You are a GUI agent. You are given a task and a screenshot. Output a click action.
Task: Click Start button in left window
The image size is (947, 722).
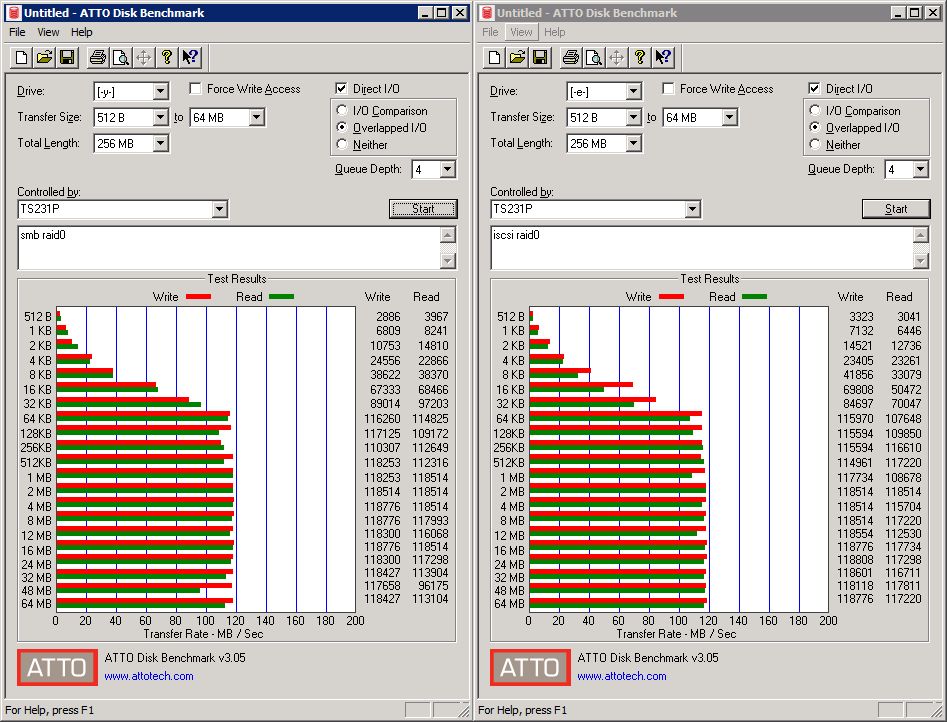(423, 209)
